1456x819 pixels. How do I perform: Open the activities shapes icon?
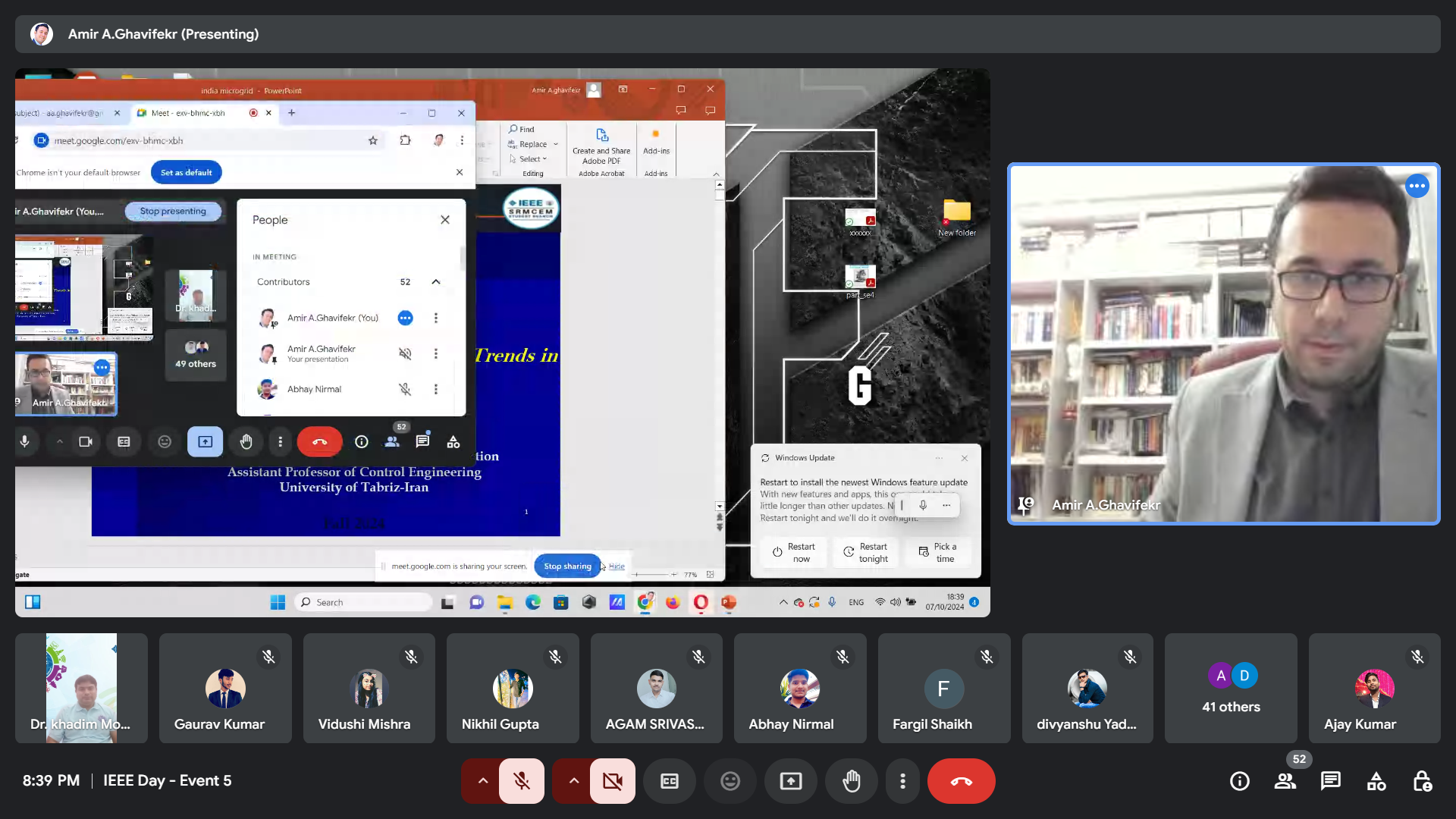tap(1376, 781)
